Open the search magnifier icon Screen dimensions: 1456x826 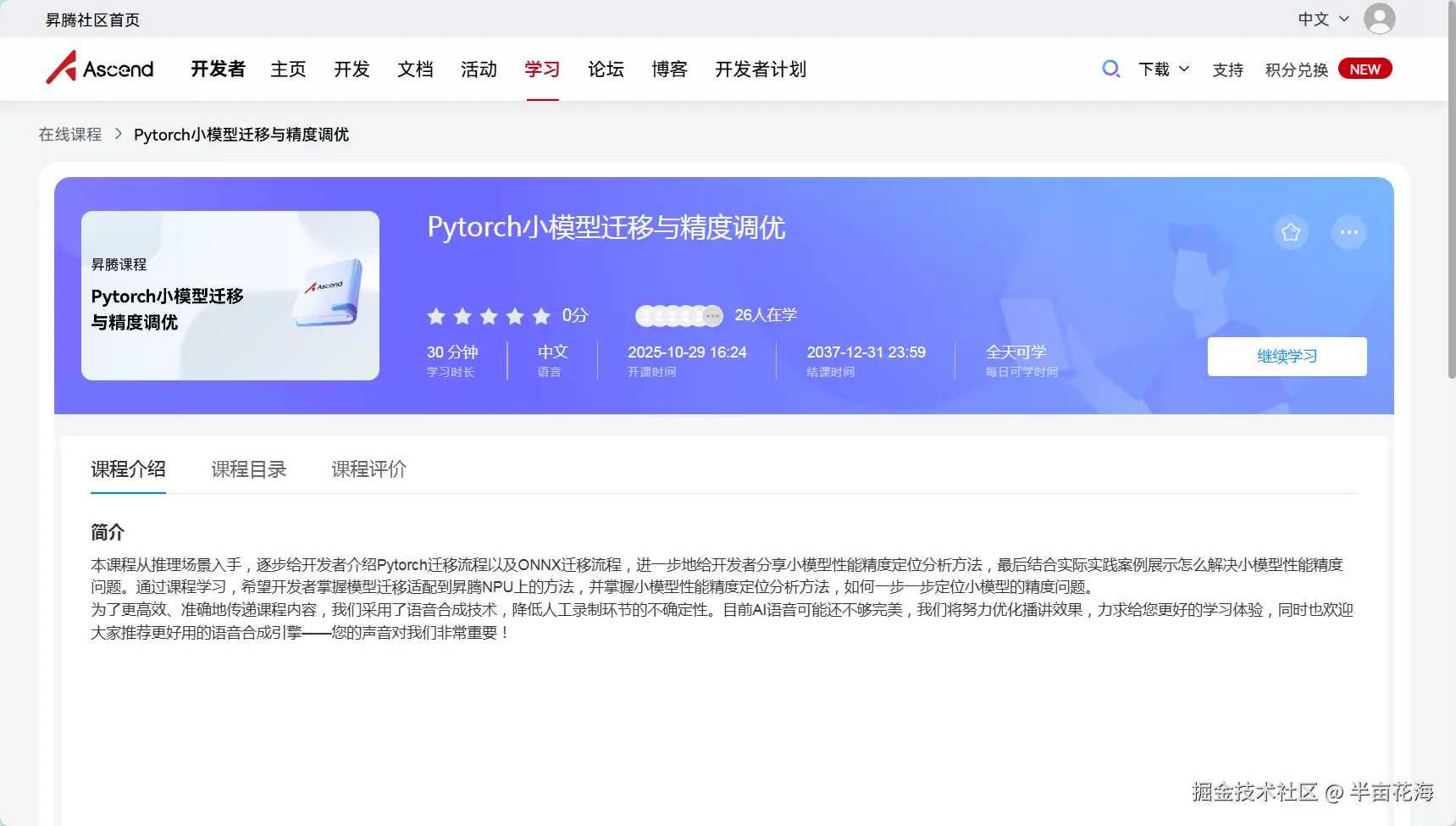coord(1110,69)
